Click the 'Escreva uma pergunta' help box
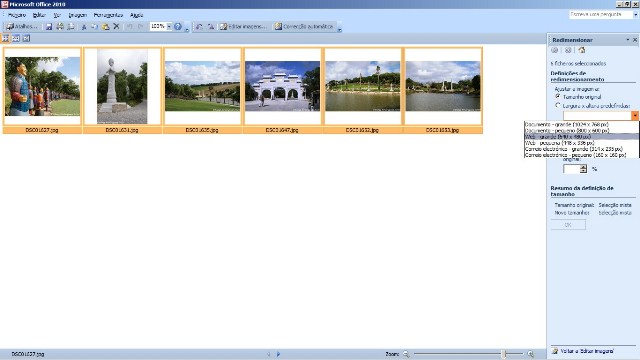Screen dimensions: 640x360 click(x=601, y=14)
